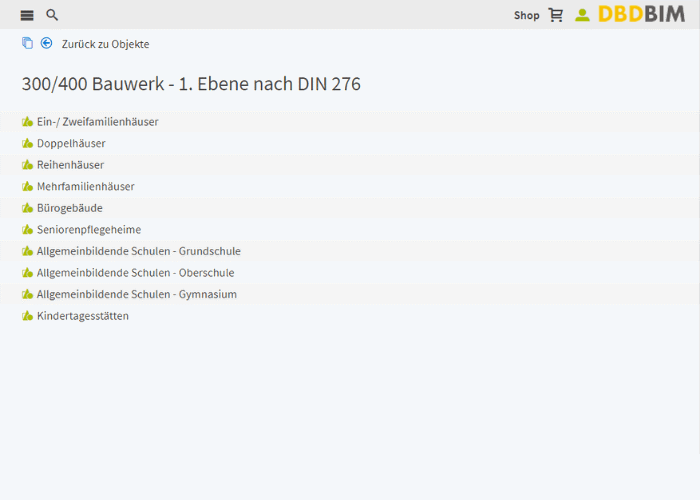Open Allgemeinbildende Schulen - Grundschule
The height and width of the screenshot is (500, 700).
(x=138, y=251)
